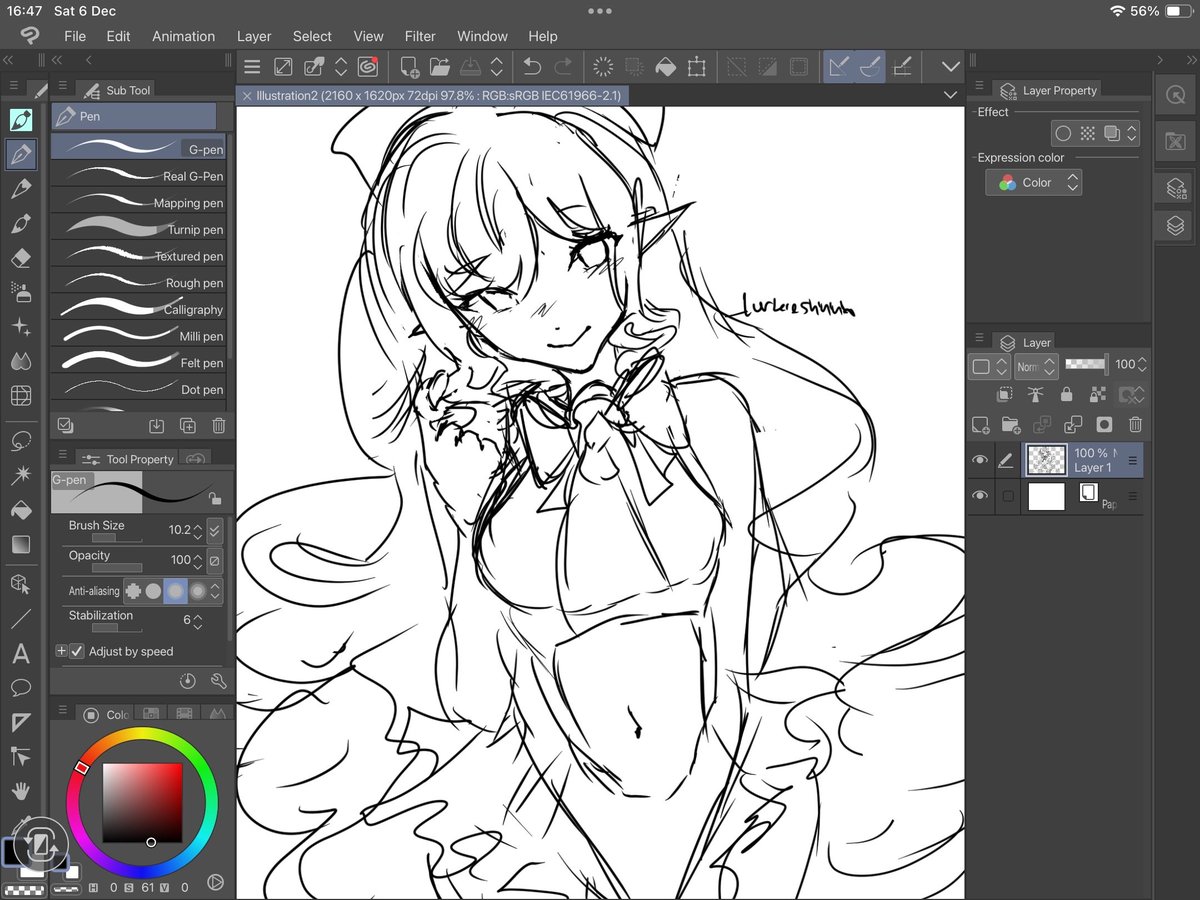Expand the command bar overflow chevron
The height and width of the screenshot is (900, 1200).
pyautogui.click(x=950, y=67)
